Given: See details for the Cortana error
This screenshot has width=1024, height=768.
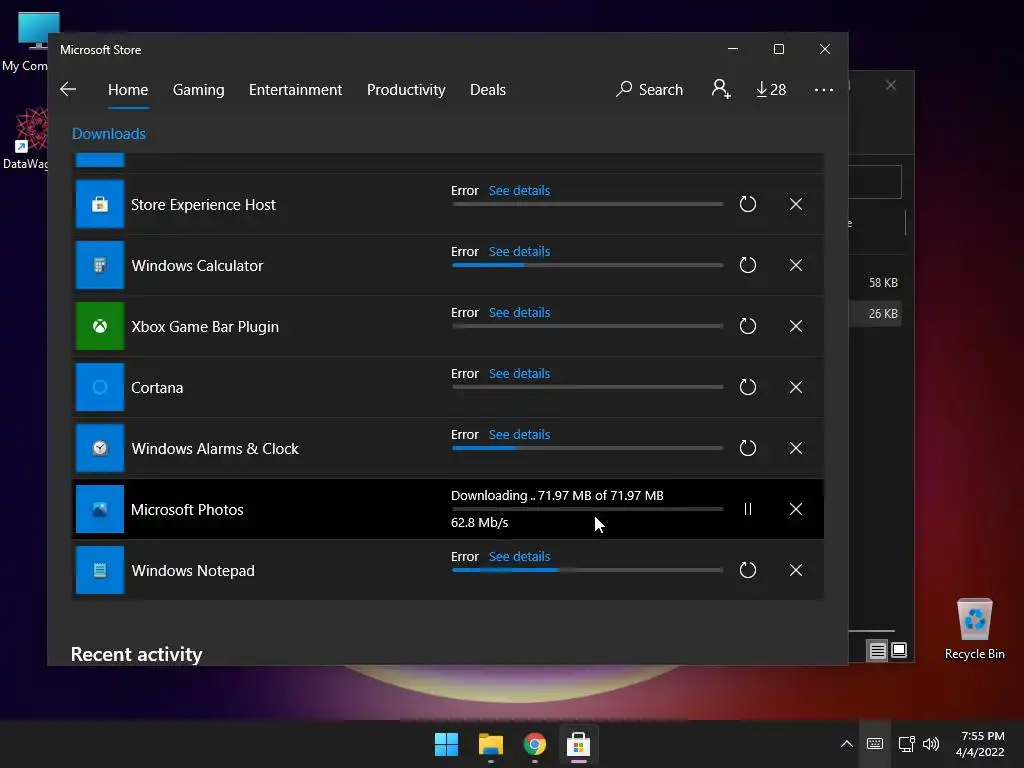Looking at the screenshot, I should pyautogui.click(x=519, y=374).
